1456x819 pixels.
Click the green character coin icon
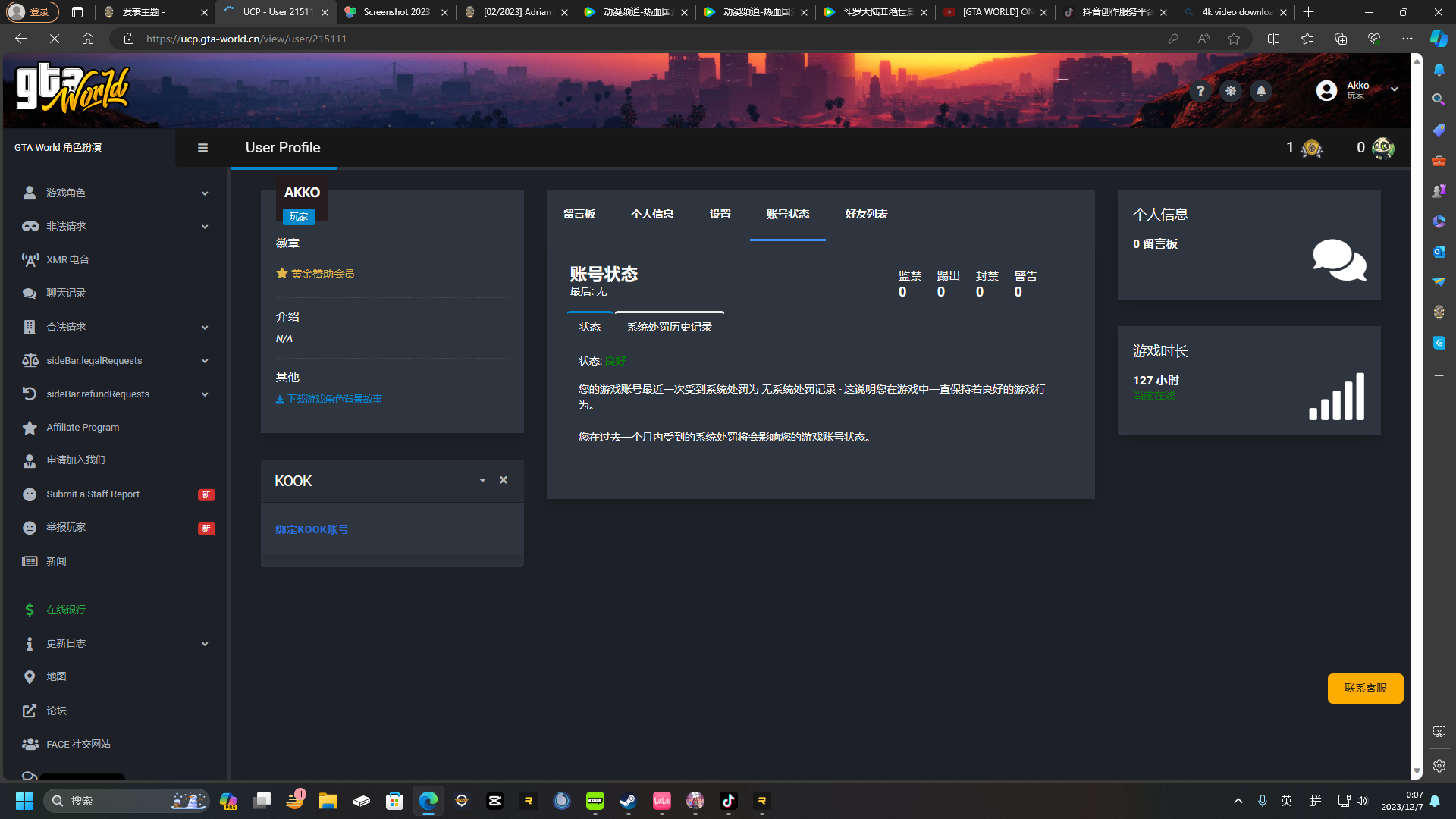pos(1382,148)
